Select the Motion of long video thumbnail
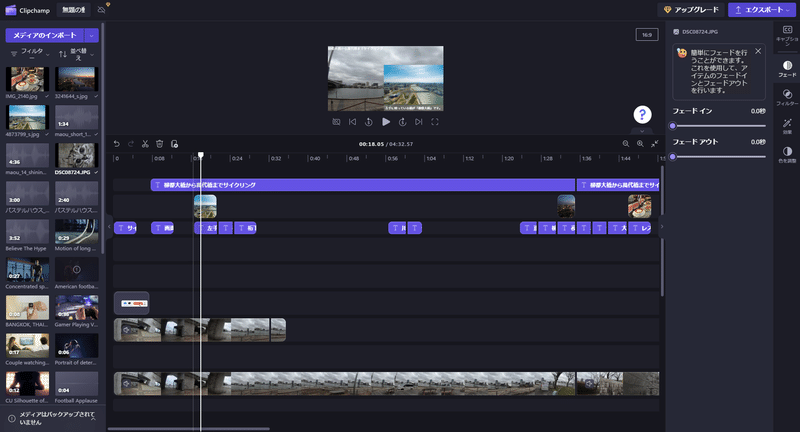This screenshot has height=432, width=800. click(x=77, y=232)
